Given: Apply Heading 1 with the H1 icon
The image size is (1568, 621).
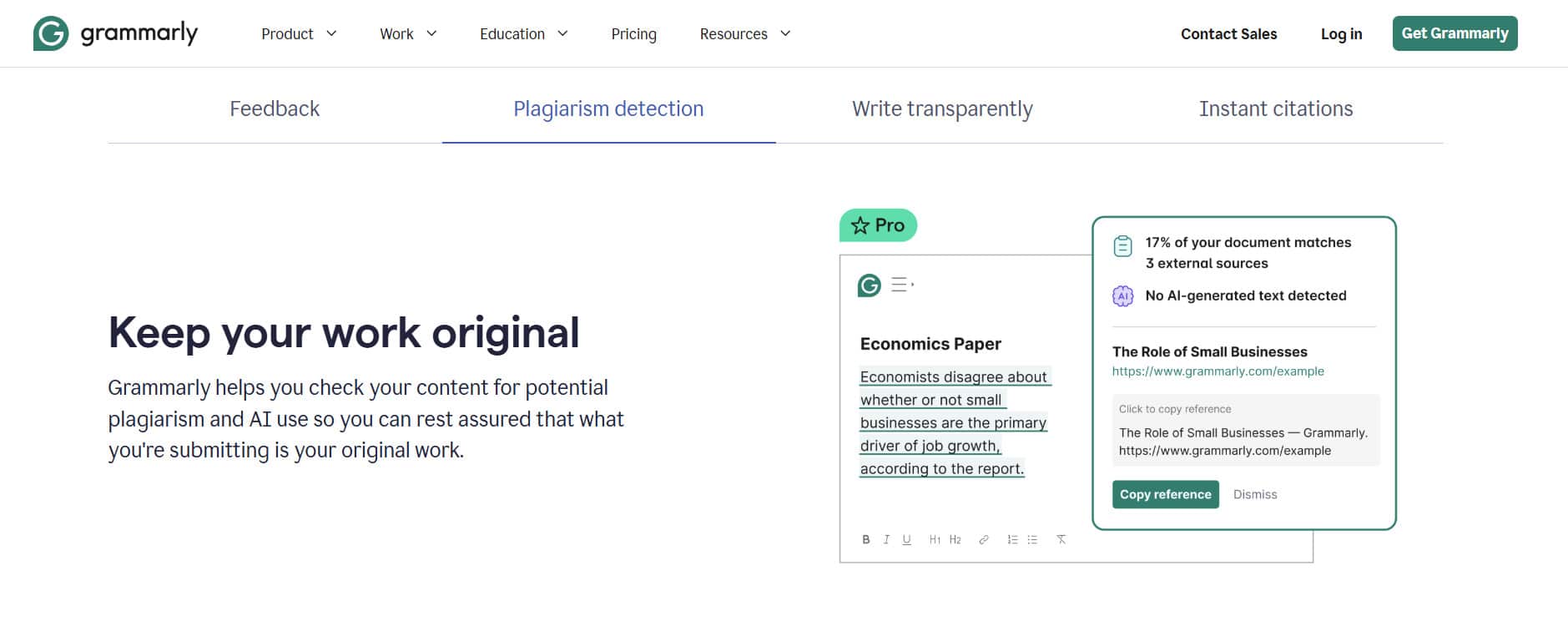Looking at the screenshot, I should pos(935,540).
